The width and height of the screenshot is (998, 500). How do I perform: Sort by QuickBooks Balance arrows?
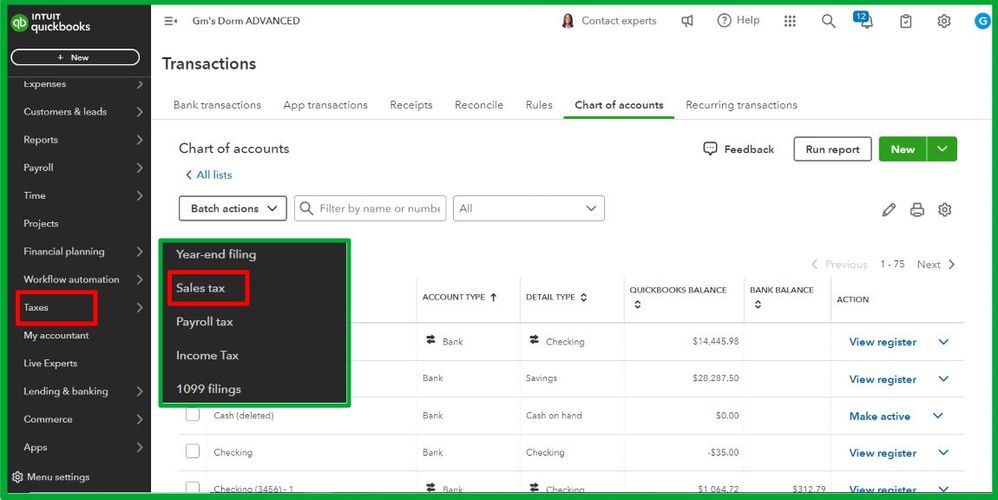(637, 305)
